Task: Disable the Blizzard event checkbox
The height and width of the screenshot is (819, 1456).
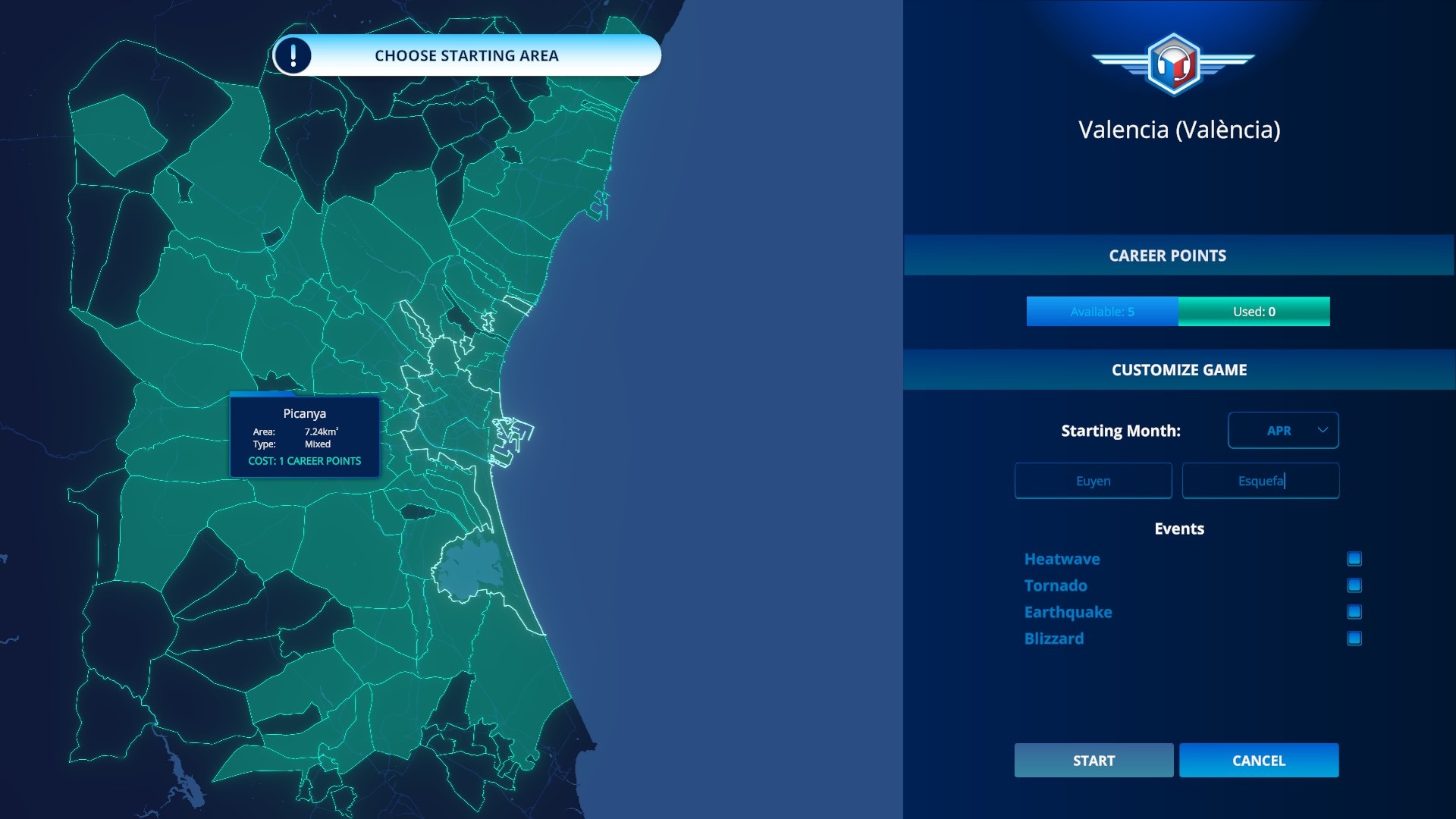Action: 1354,639
